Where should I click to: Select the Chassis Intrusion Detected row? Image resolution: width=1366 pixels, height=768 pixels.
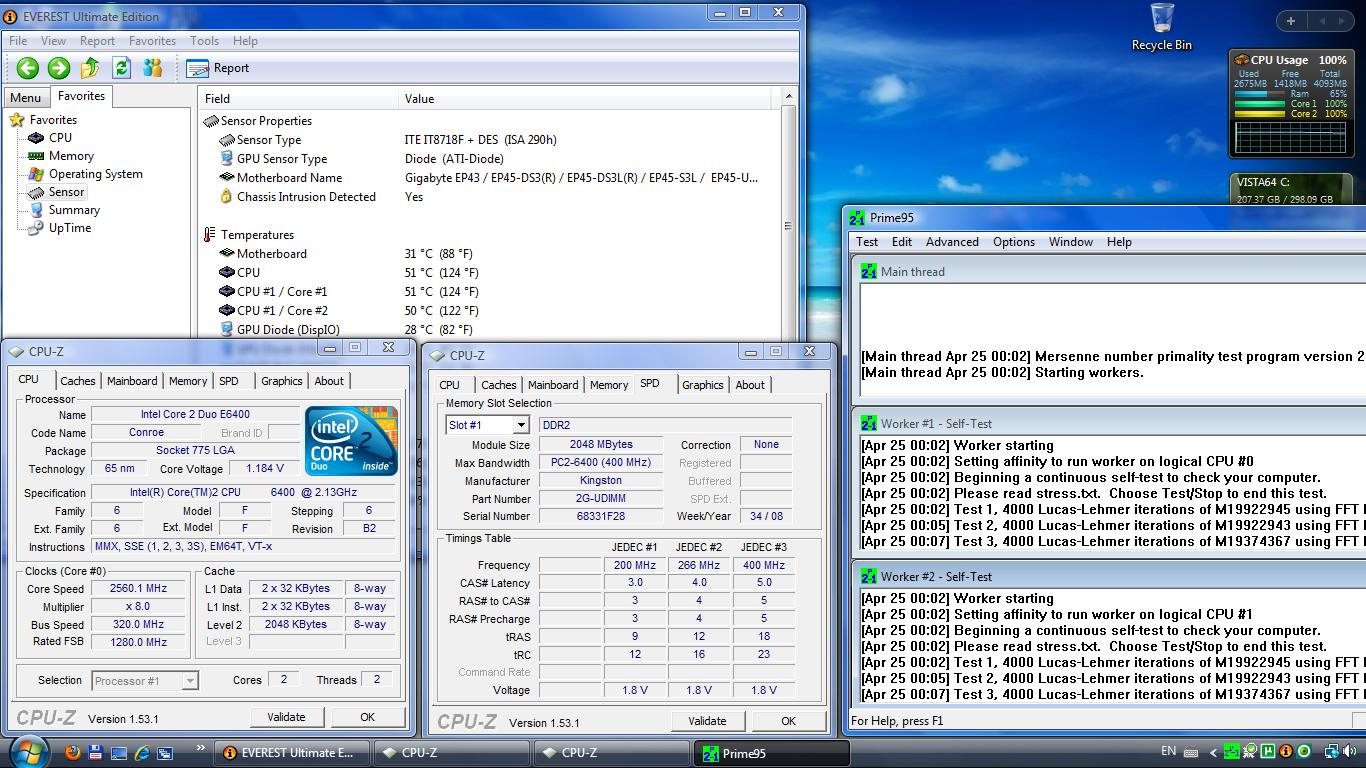pyautogui.click(x=490, y=197)
